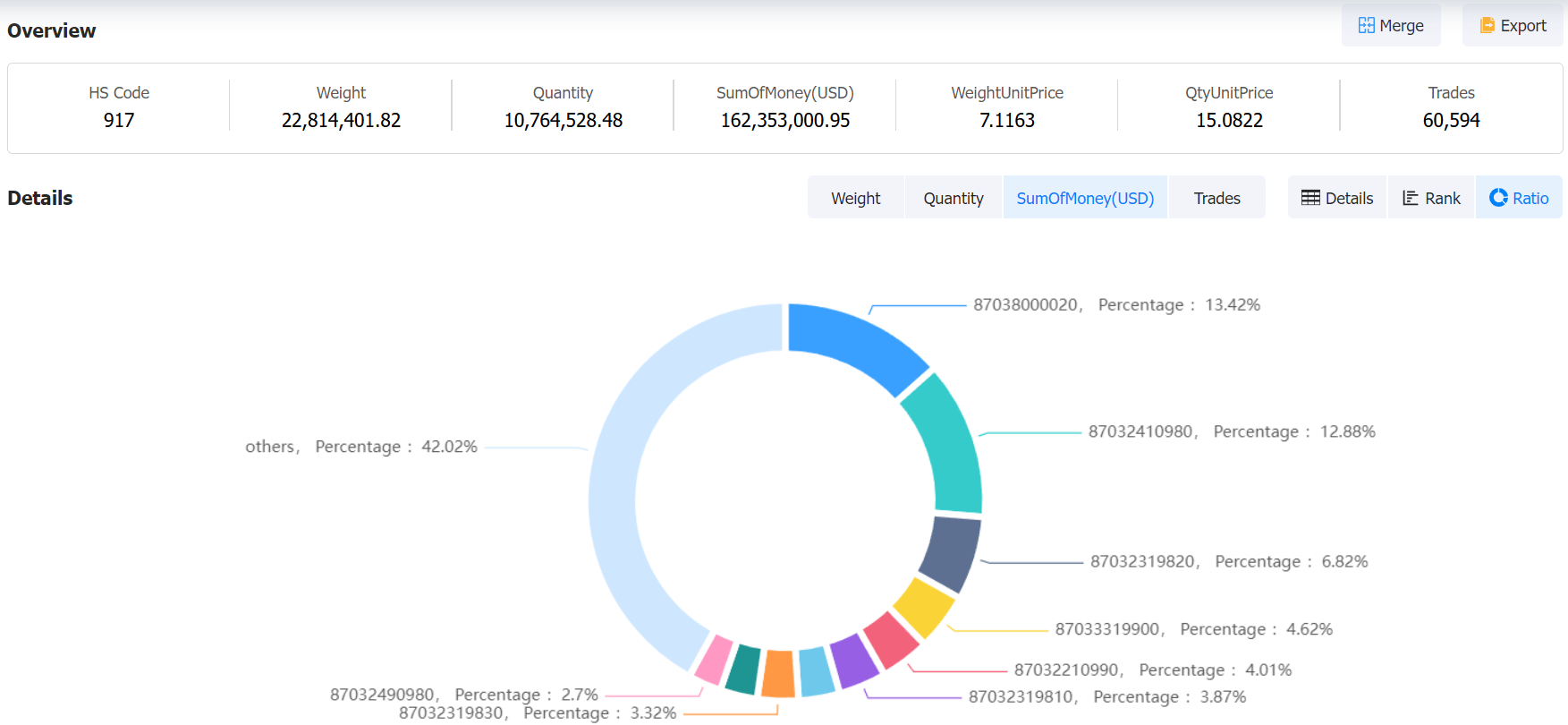This screenshot has width=1568, height=725.
Task: Click the Details table icon
Action: click(1310, 198)
